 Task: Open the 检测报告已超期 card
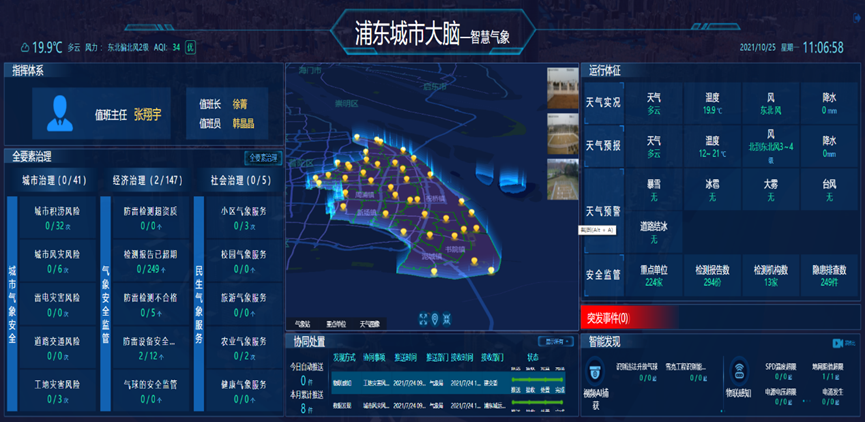click(151, 260)
